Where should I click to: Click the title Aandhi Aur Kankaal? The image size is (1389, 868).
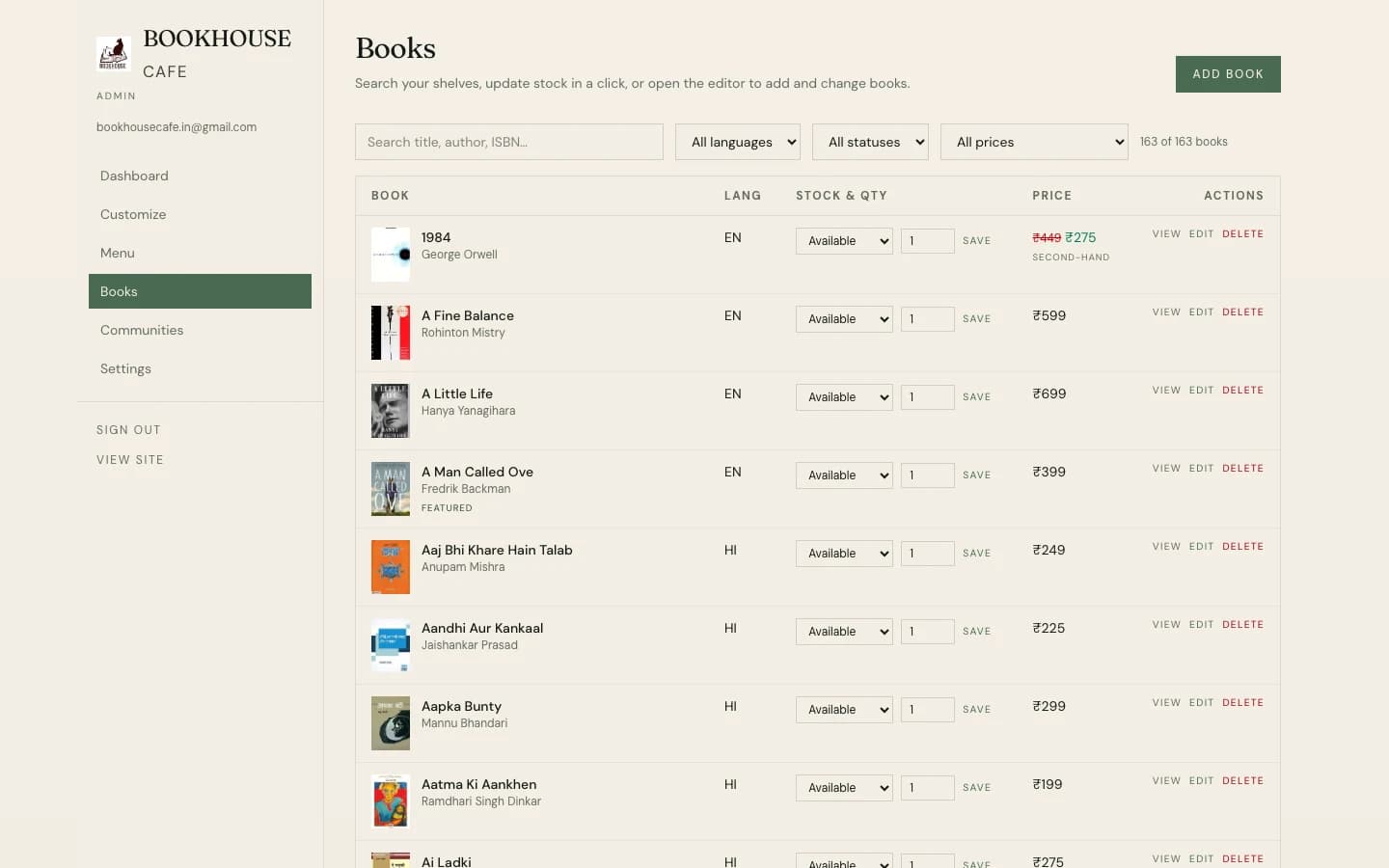[x=482, y=628]
